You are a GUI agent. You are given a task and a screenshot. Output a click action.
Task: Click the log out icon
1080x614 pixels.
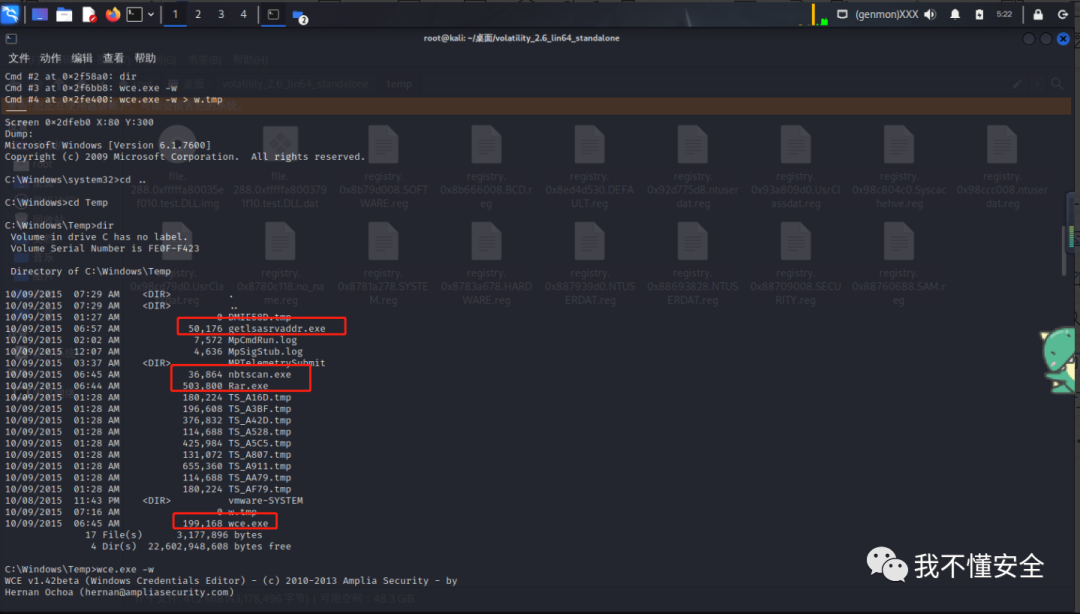click(x=1063, y=14)
